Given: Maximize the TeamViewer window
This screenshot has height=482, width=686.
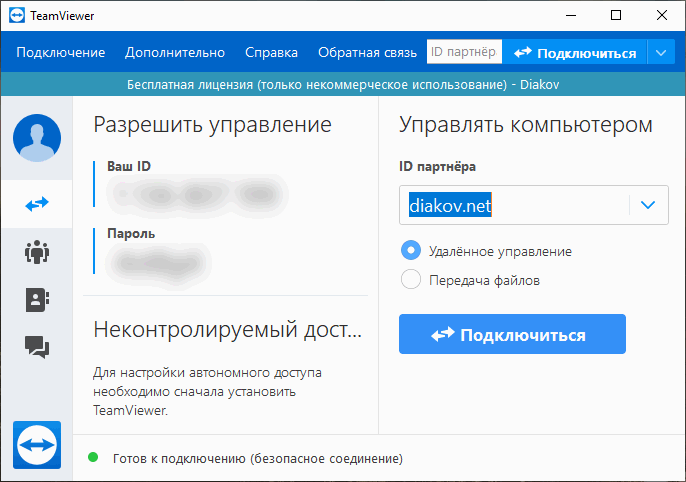Looking at the screenshot, I should point(616,16).
